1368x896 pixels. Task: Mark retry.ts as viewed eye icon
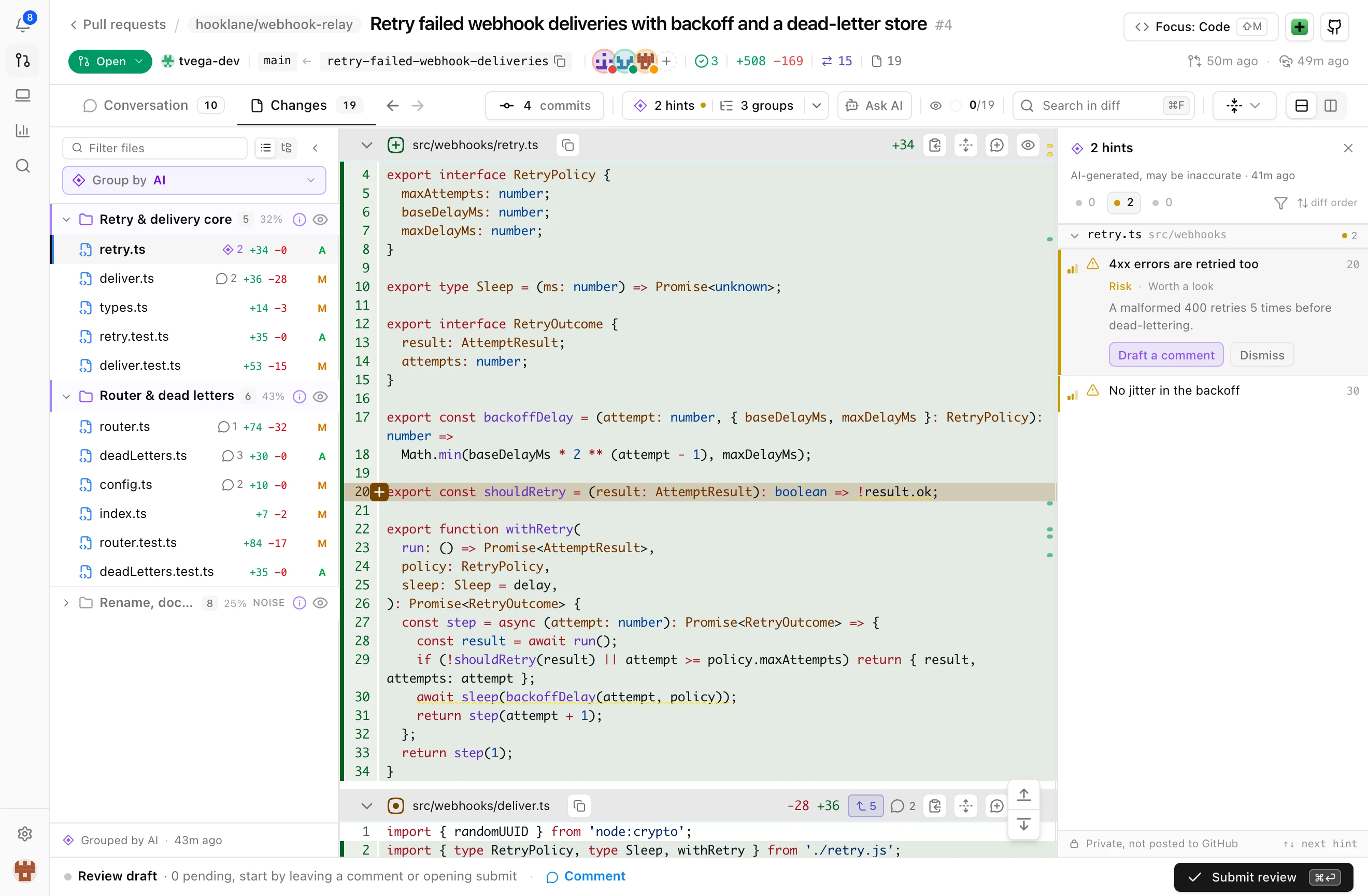1028,146
